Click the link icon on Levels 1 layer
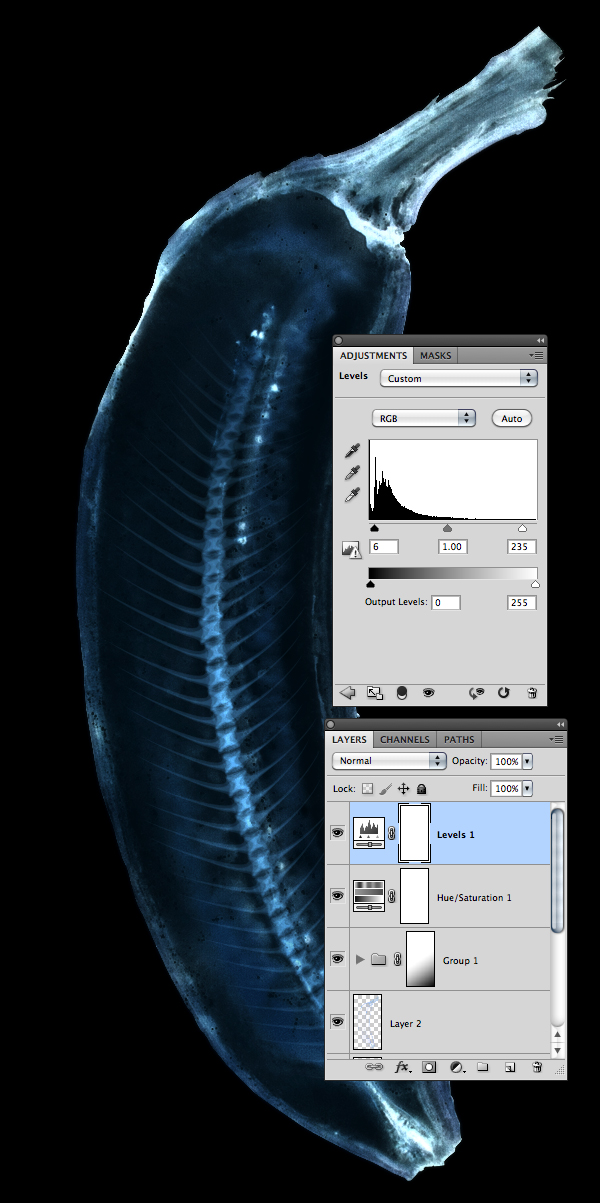600x1203 pixels. point(392,833)
